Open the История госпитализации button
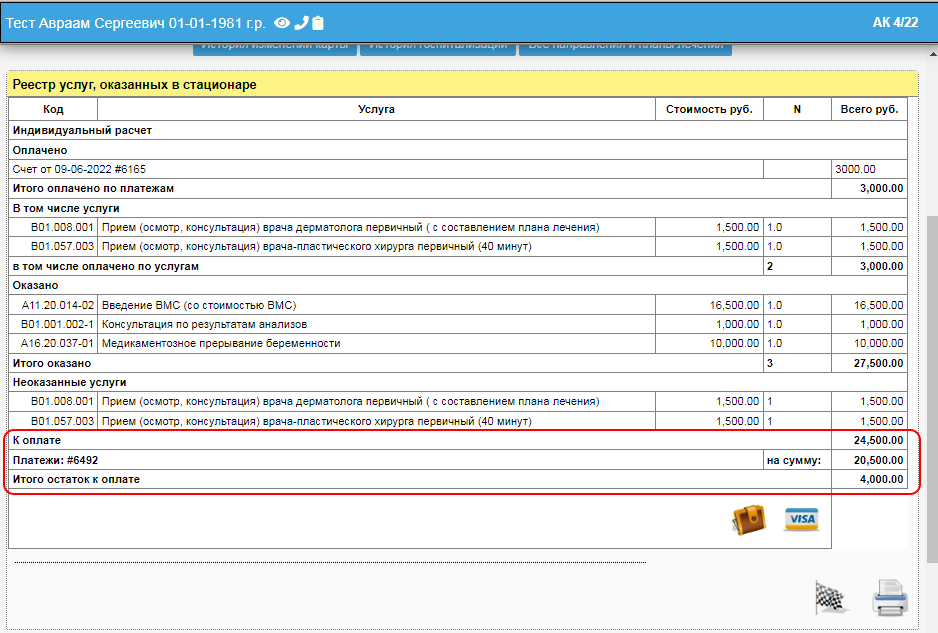 tap(437, 47)
